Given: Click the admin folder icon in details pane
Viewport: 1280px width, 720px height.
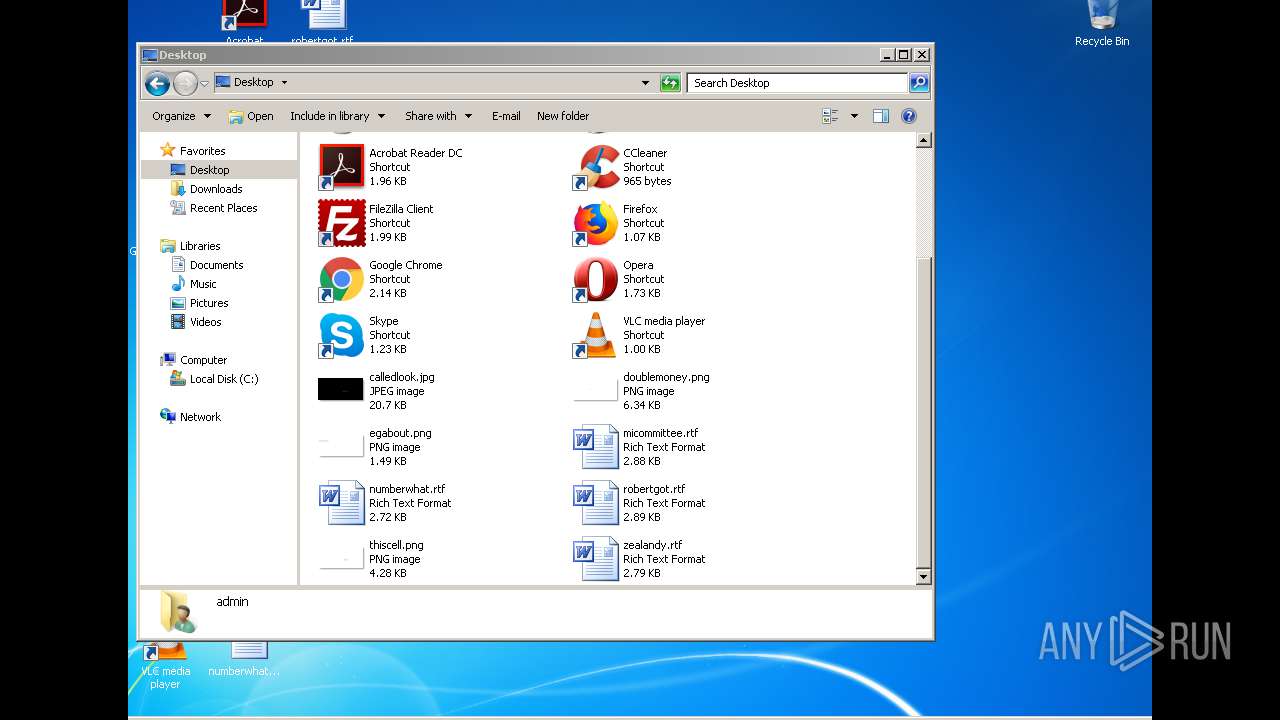Looking at the screenshot, I should [x=178, y=612].
